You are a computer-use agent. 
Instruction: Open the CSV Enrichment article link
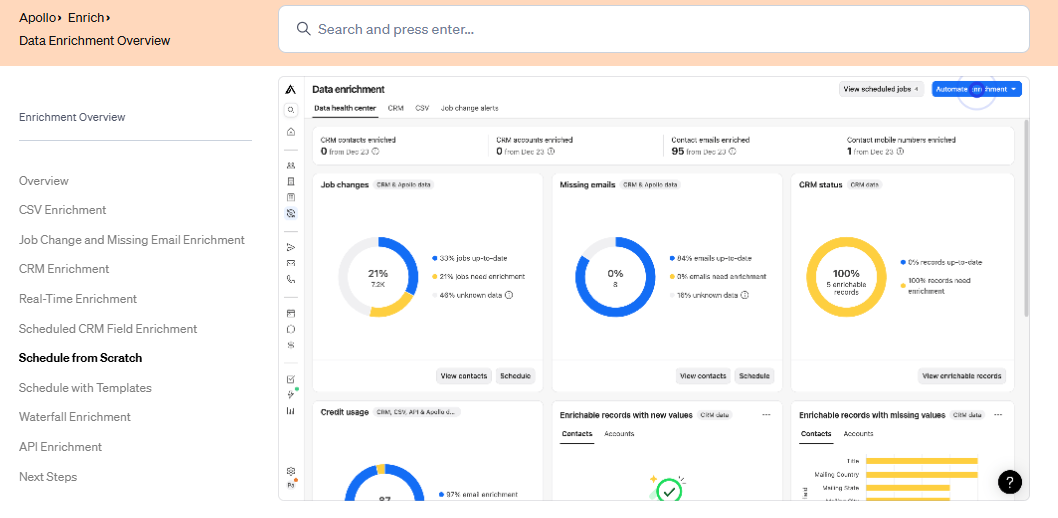click(x=63, y=210)
